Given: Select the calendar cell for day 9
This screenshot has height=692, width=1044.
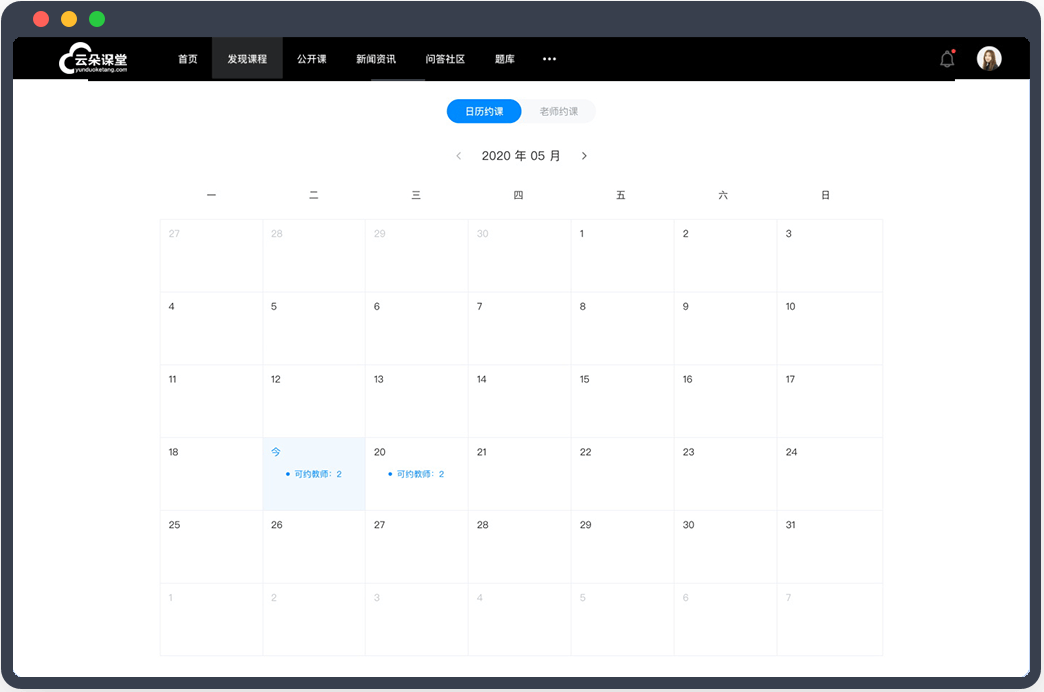Looking at the screenshot, I should [725, 328].
